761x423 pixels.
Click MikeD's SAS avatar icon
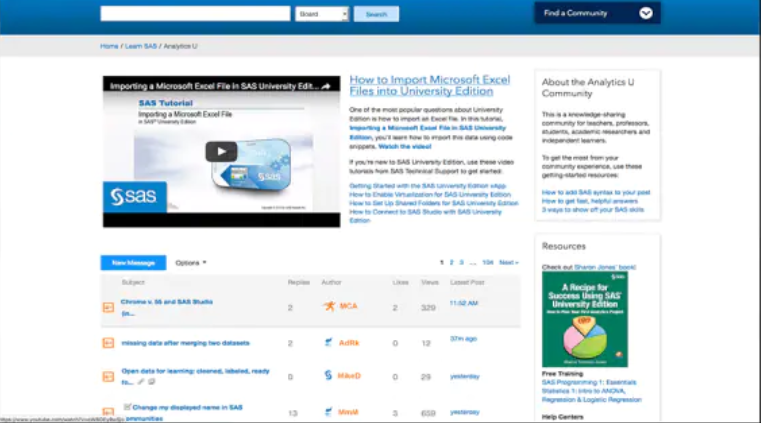point(328,375)
